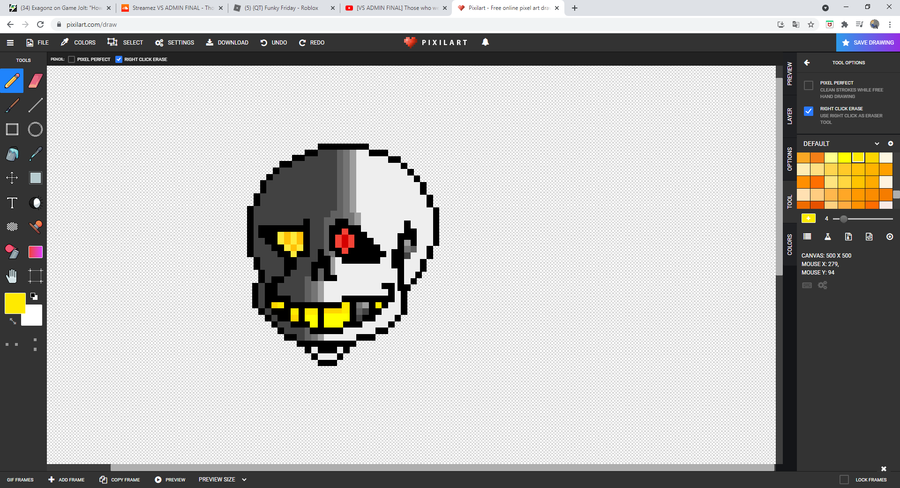Click the primary yellow color swatch

[x=15, y=304]
